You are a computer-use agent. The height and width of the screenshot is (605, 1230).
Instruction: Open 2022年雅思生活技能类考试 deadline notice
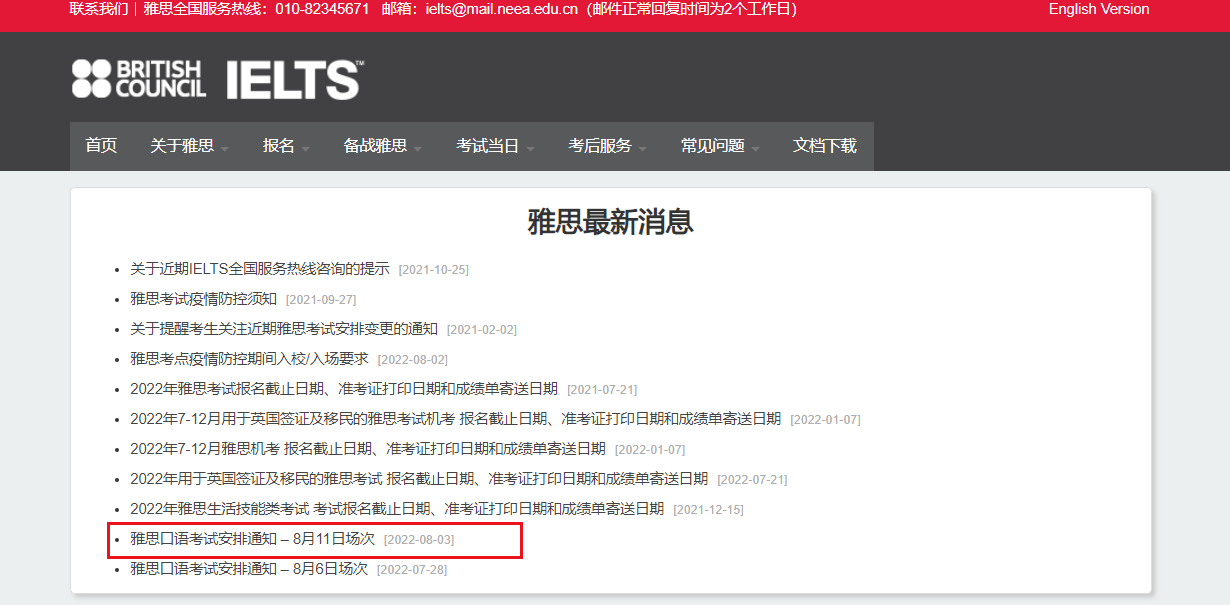397,508
